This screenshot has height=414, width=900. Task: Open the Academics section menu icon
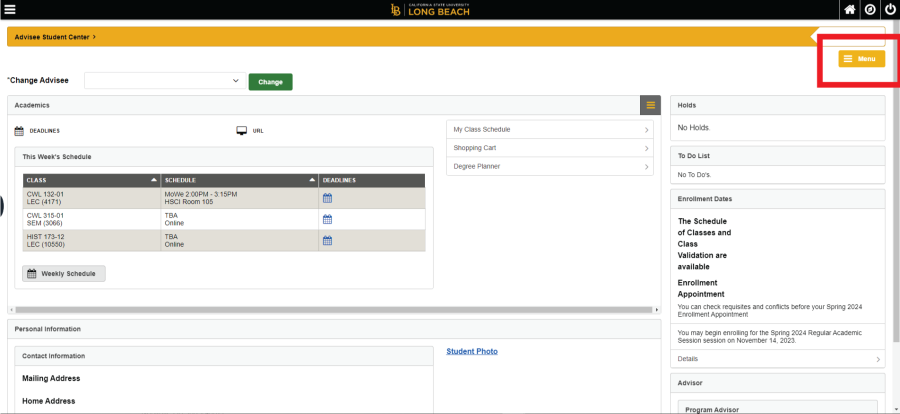[650, 105]
